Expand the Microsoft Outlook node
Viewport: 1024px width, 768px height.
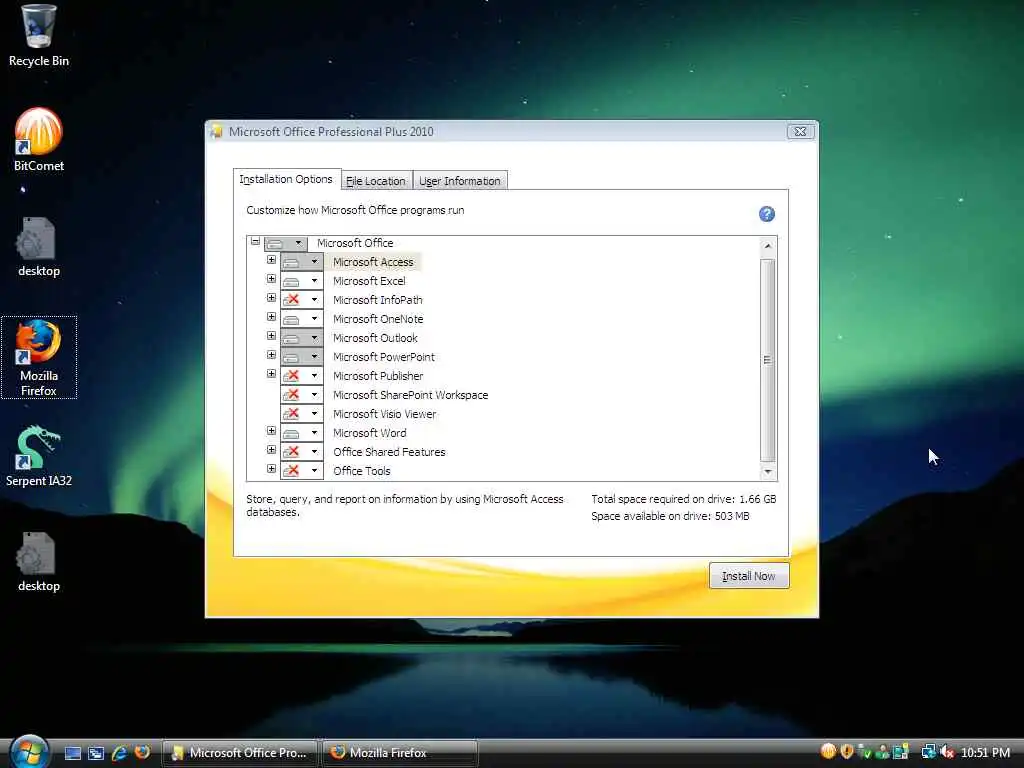coord(271,336)
